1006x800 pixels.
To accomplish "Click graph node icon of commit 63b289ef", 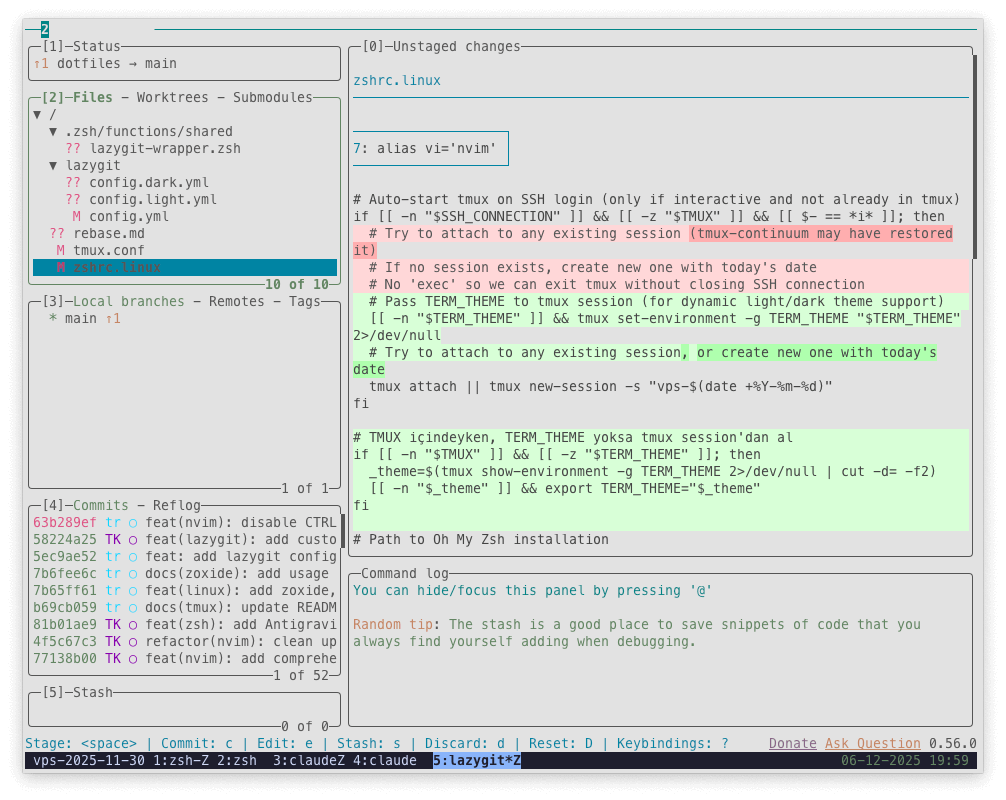I will [133, 523].
